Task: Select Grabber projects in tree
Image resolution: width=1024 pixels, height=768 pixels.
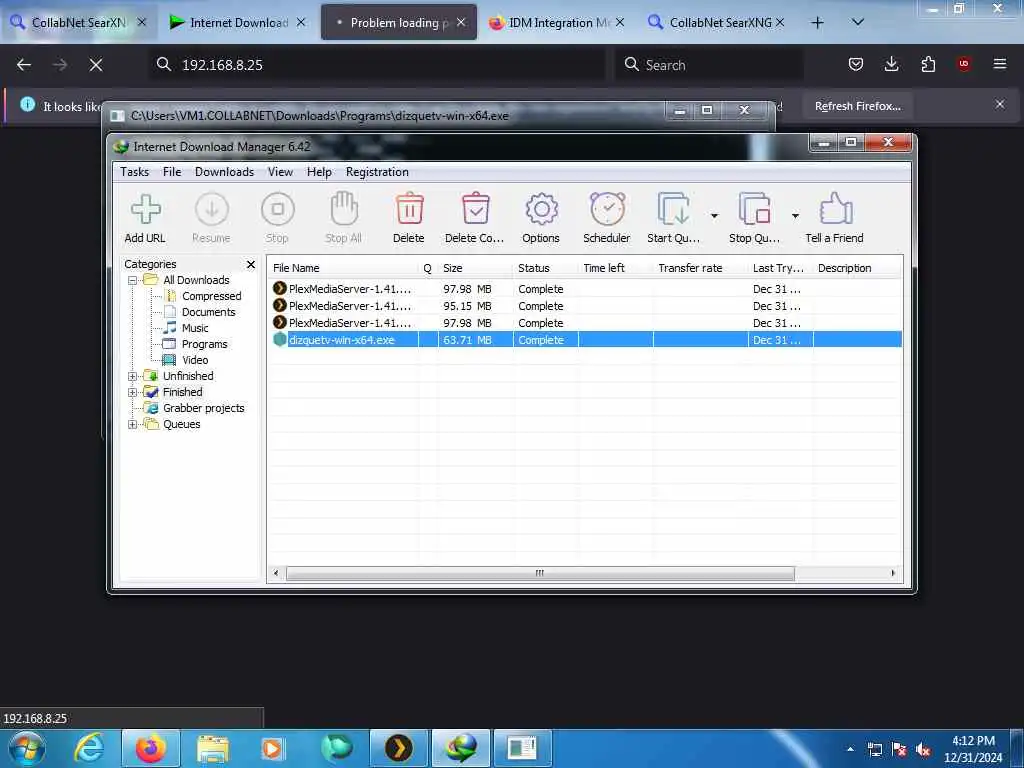Action: (x=203, y=408)
